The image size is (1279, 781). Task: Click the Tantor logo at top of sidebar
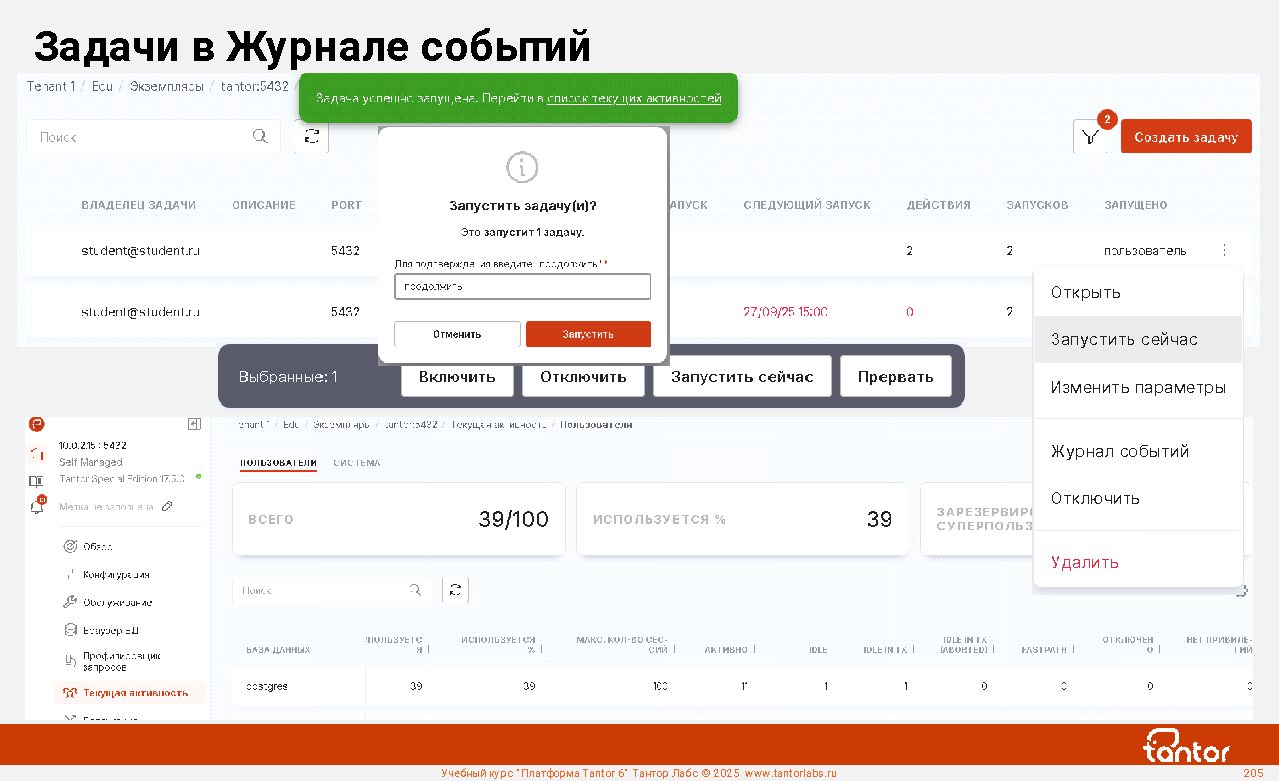coord(37,425)
